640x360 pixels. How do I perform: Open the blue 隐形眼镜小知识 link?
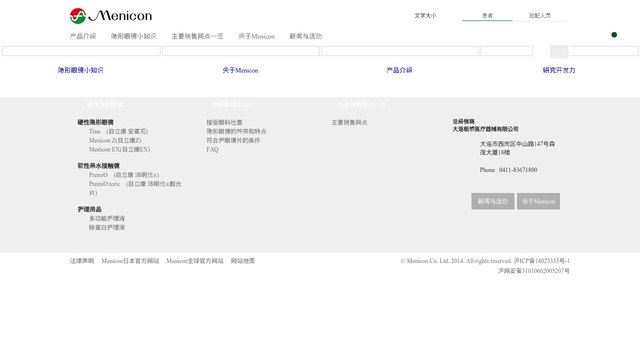(x=80, y=70)
